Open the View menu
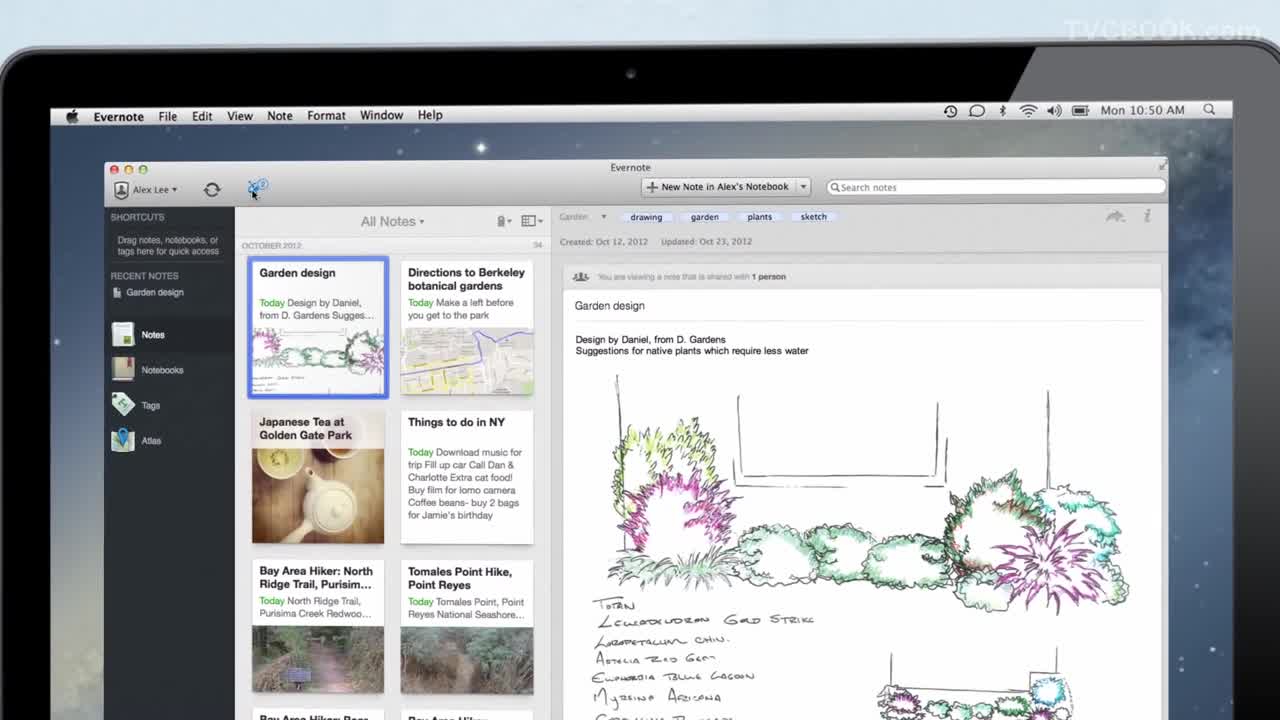1280x720 pixels. coord(240,116)
